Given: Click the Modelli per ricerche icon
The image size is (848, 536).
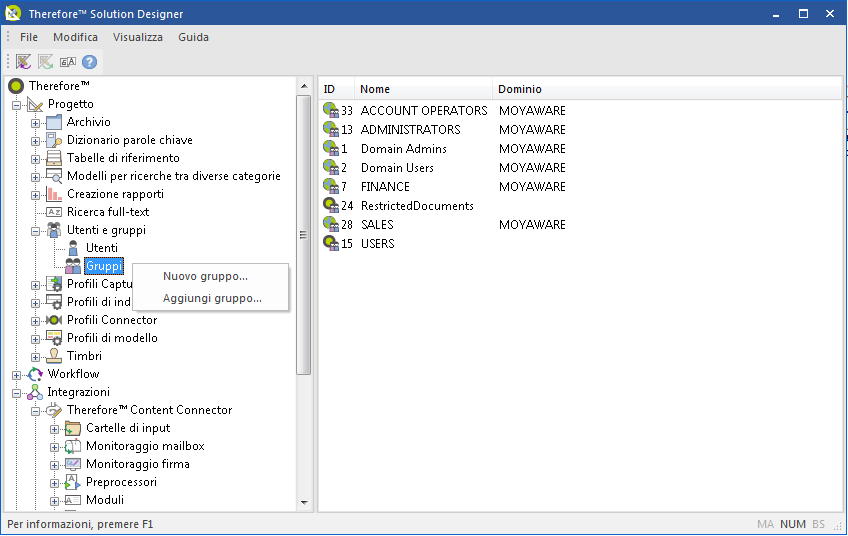Looking at the screenshot, I should tap(54, 176).
